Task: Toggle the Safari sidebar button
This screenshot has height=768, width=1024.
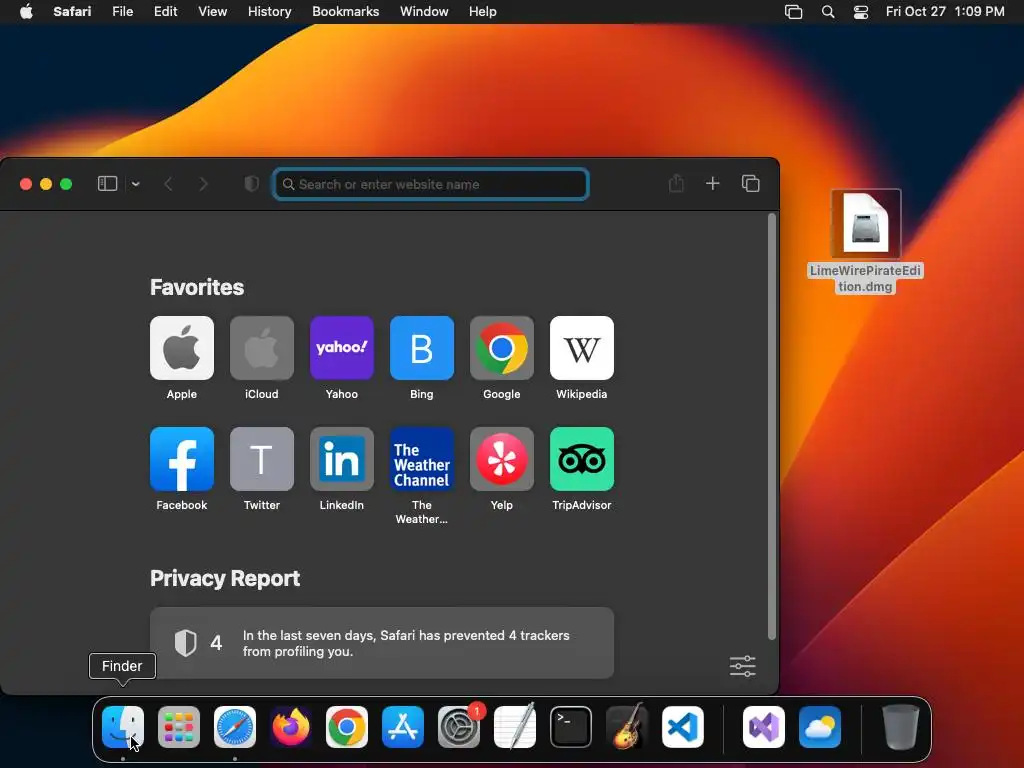Action: (x=107, y=184)
